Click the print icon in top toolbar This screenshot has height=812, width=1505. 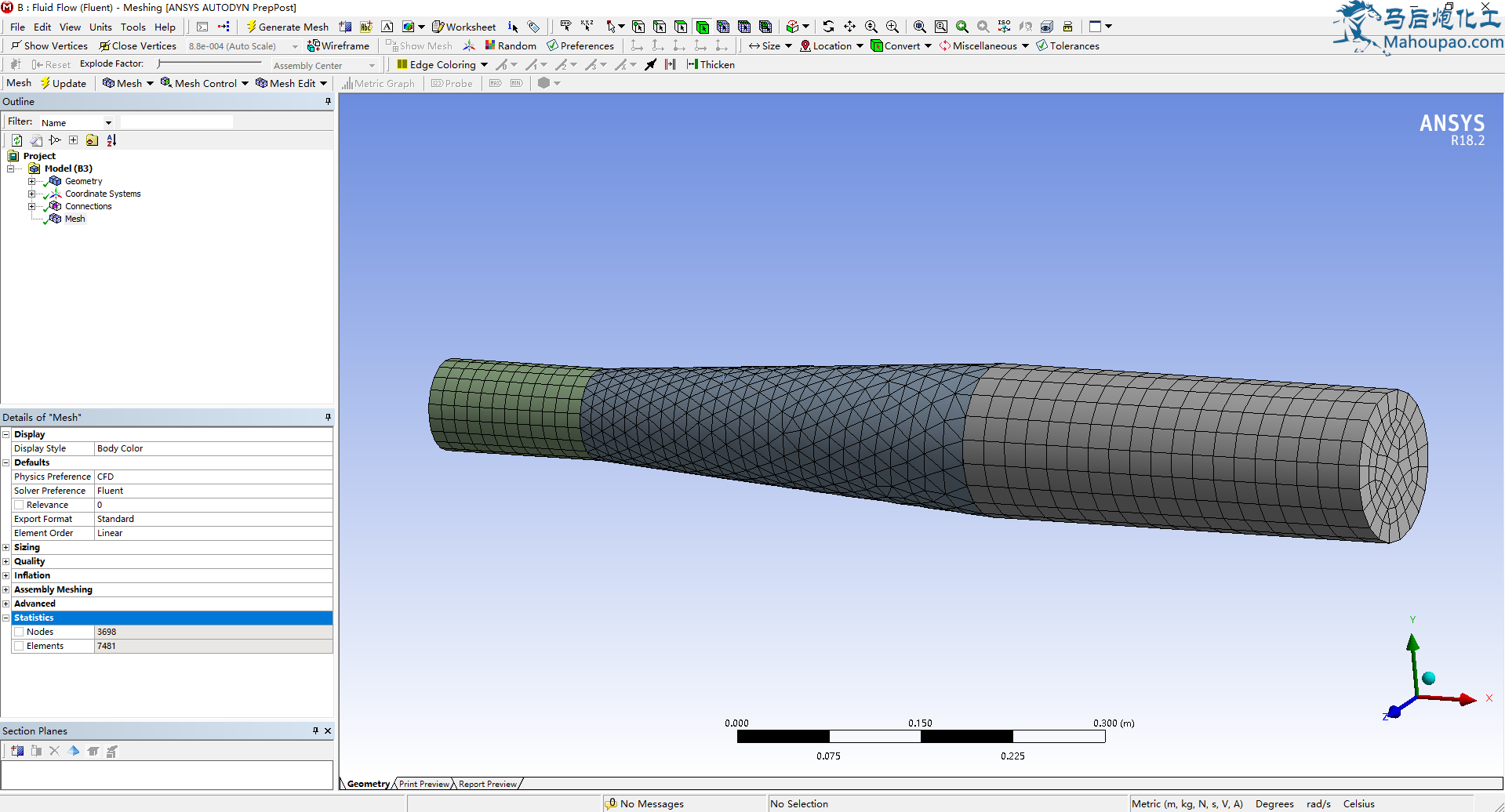1067,27
